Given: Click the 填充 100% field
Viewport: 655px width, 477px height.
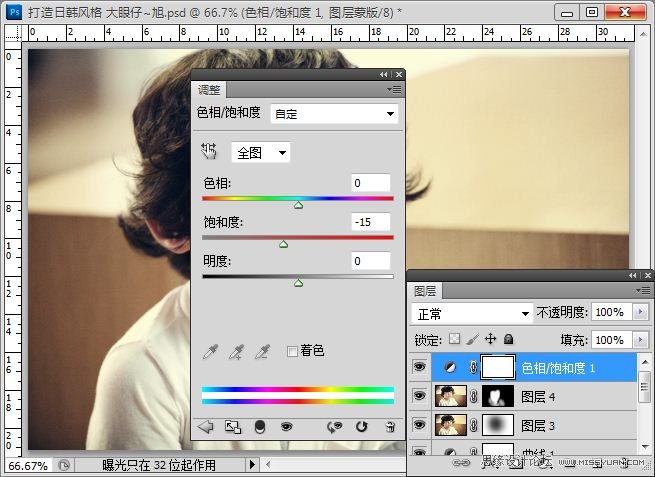Looking at the screenshot, I should [612, 340].
